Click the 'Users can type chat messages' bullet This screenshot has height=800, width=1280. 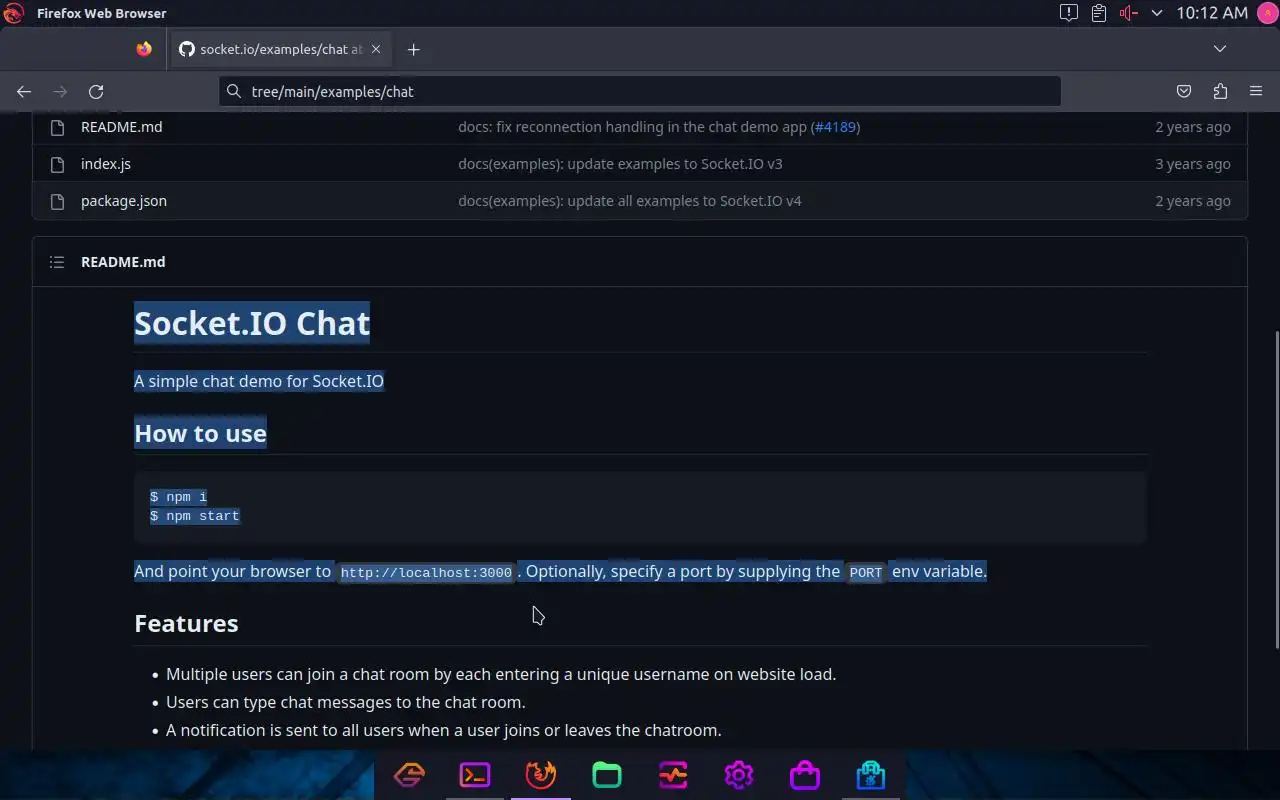tap(346, 702)
